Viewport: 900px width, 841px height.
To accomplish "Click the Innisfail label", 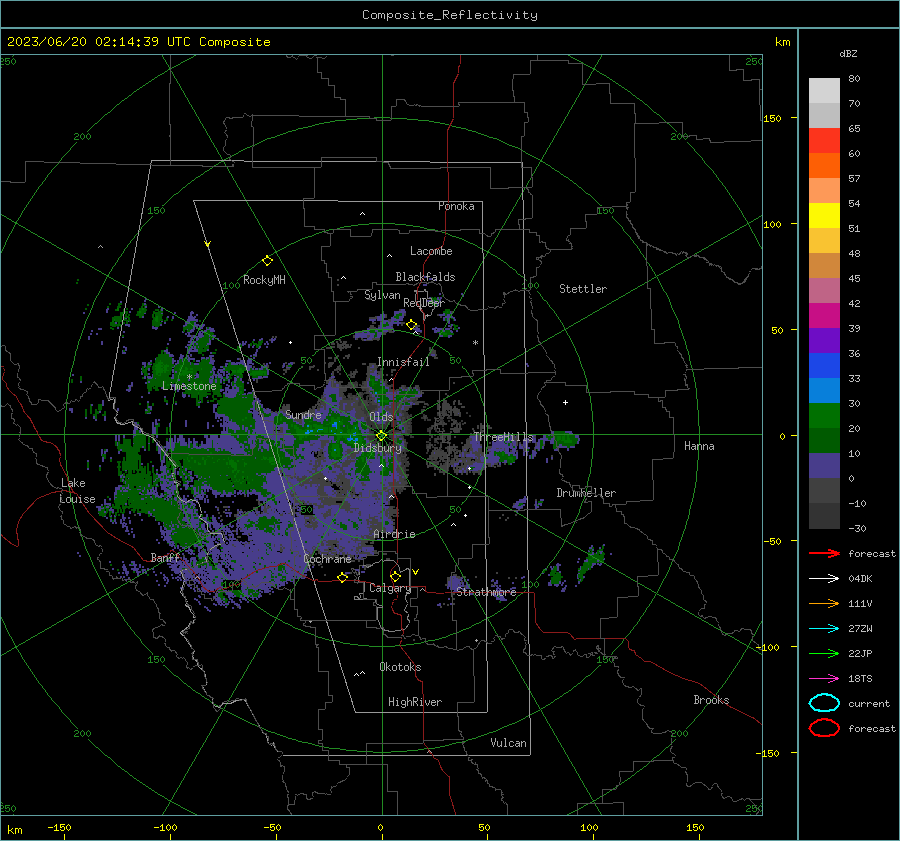I will point(403,362).
